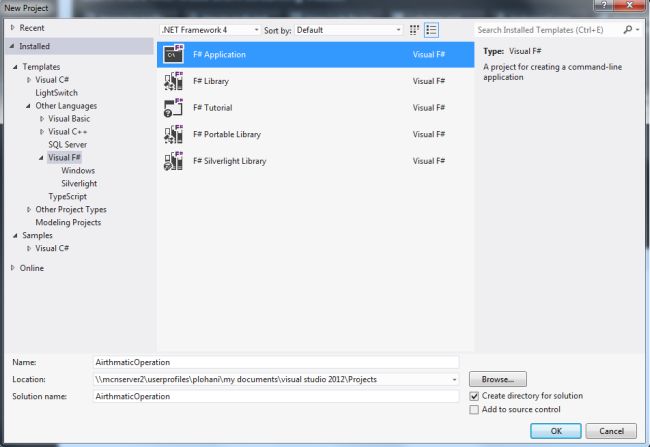Select Silverlight under Visual F#
The image size is (650, 447).
tap(79, 183)
